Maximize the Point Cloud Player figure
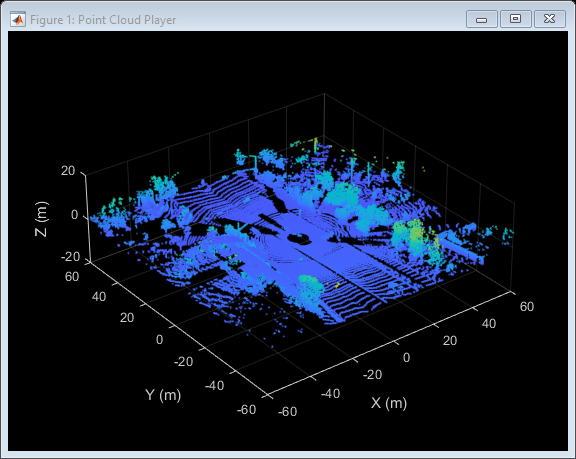 (x=515, y=19)
